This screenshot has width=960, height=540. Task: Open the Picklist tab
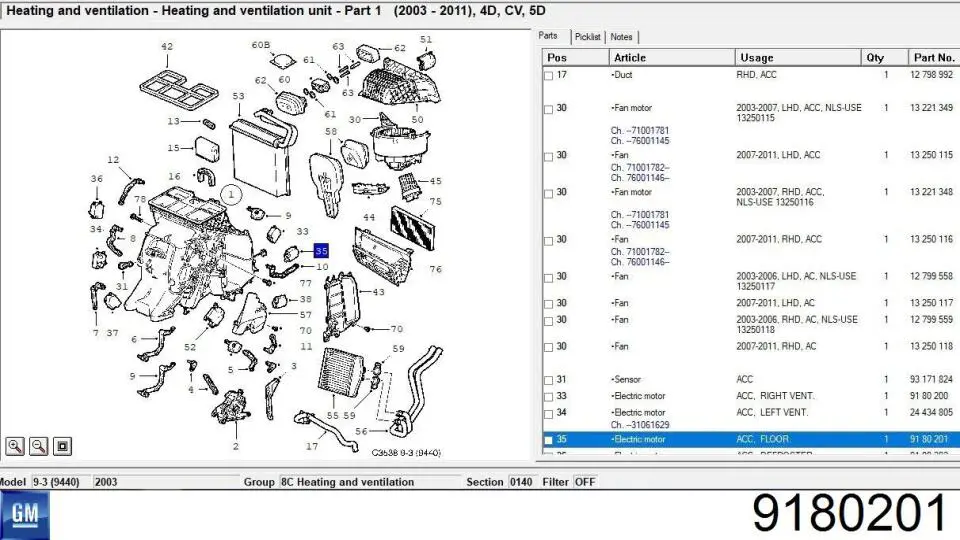[588, 37]
